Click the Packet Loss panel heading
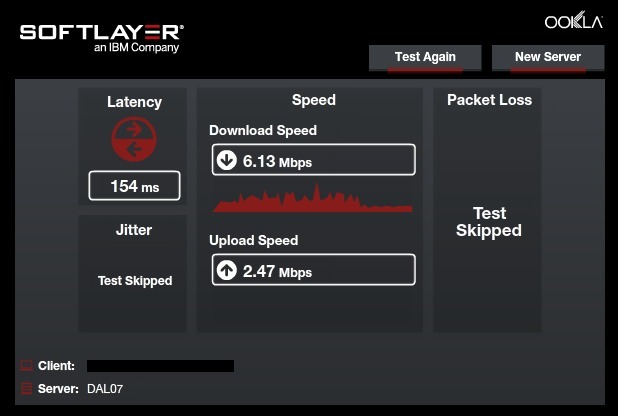This screenshot has height=416, width=618. click(490, 100)
